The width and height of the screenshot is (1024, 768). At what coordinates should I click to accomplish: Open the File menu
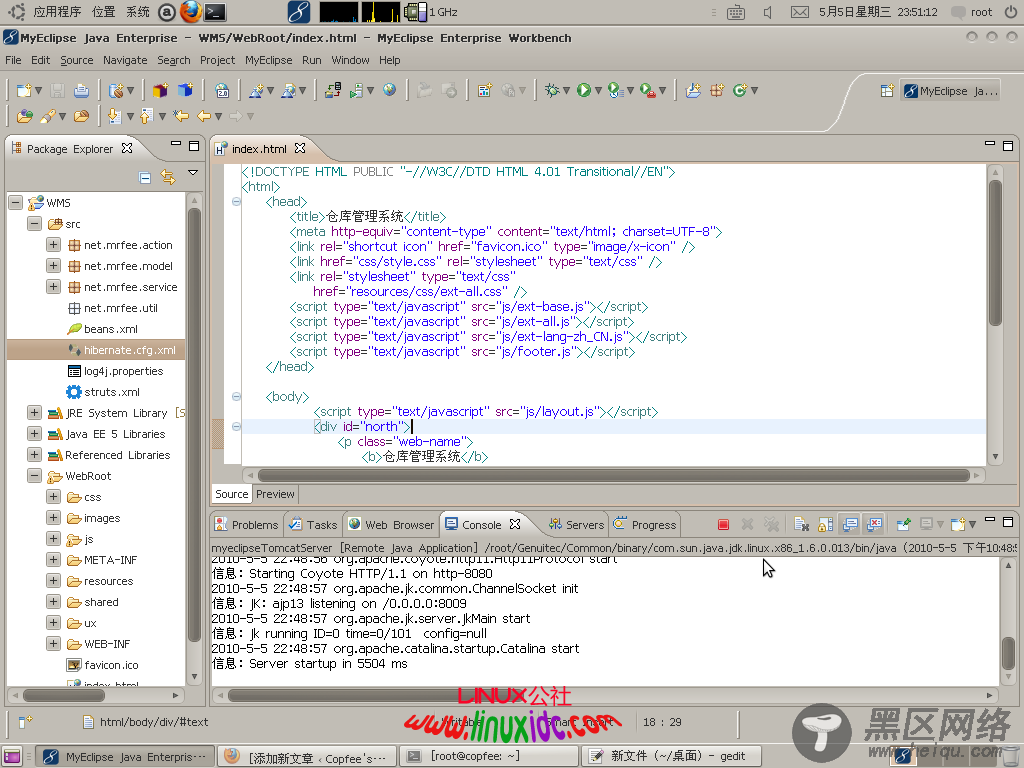(x=13, y=60)
